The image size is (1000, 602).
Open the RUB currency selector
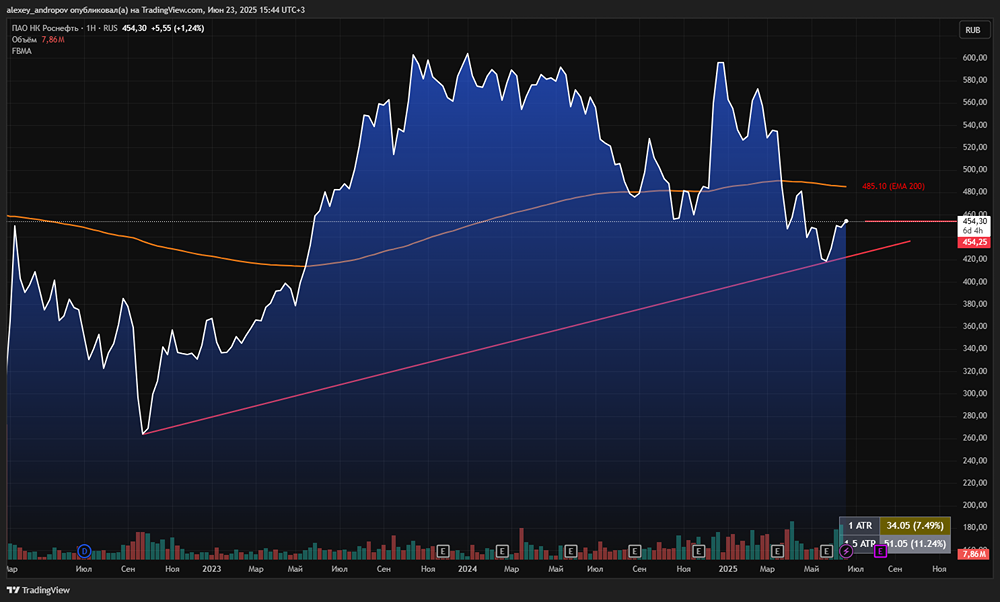click(x=973, y=30)
